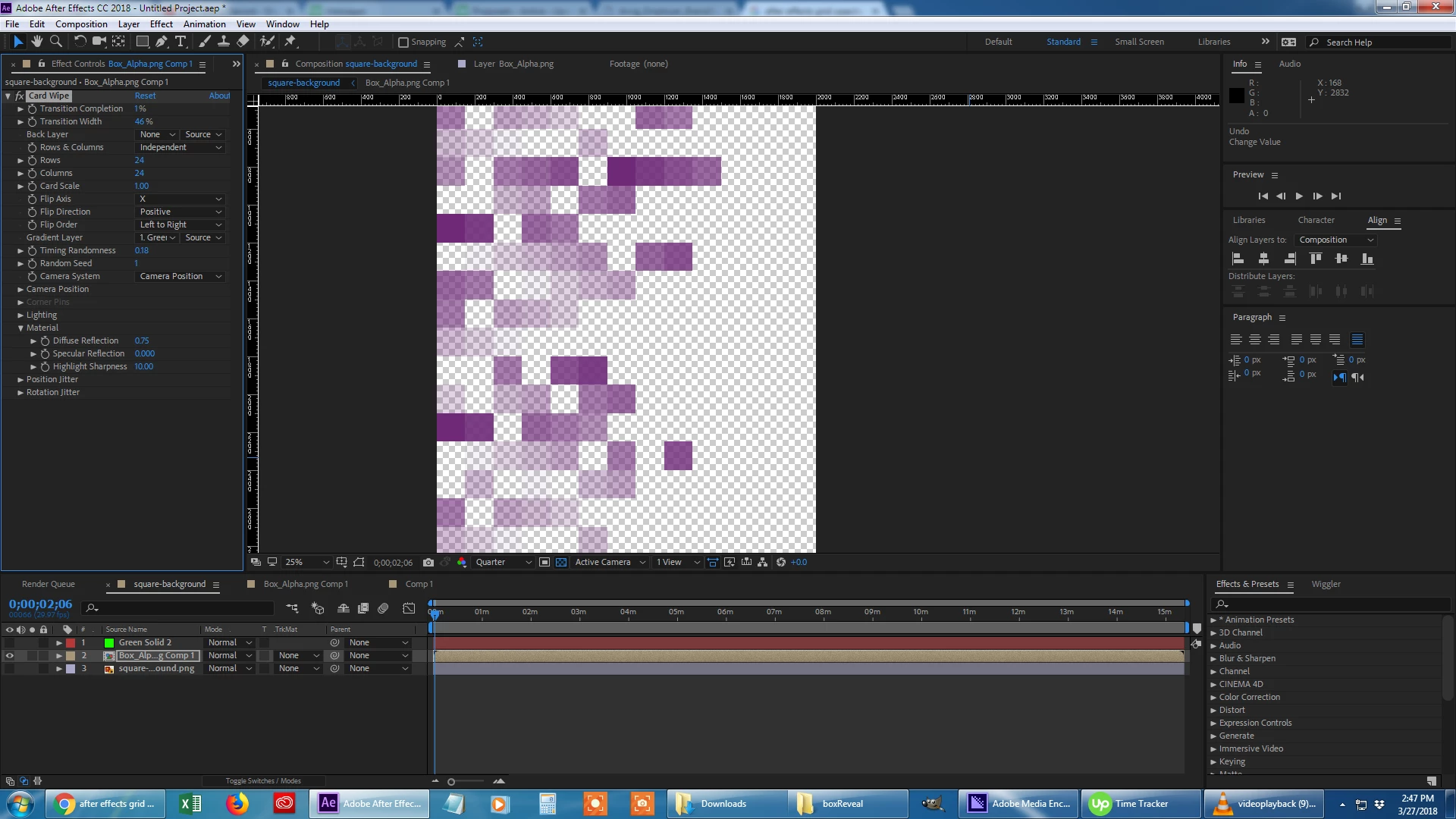This screenshot has height=819, width=1456.
Task: Select the Horizontal Type tool
Action: click(180, 42)
